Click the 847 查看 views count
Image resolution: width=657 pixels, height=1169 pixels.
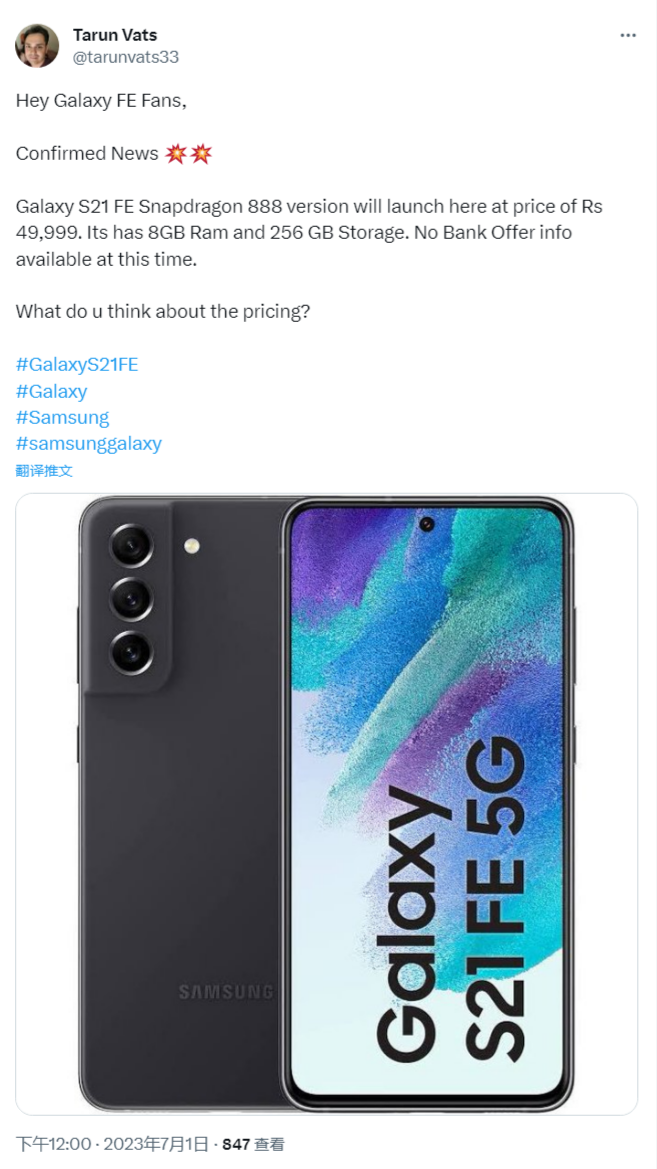coord(254,1144)
